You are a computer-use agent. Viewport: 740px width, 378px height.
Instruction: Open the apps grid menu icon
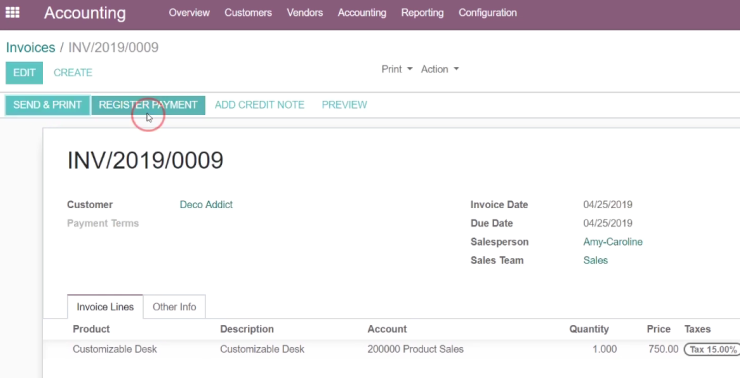12,13
